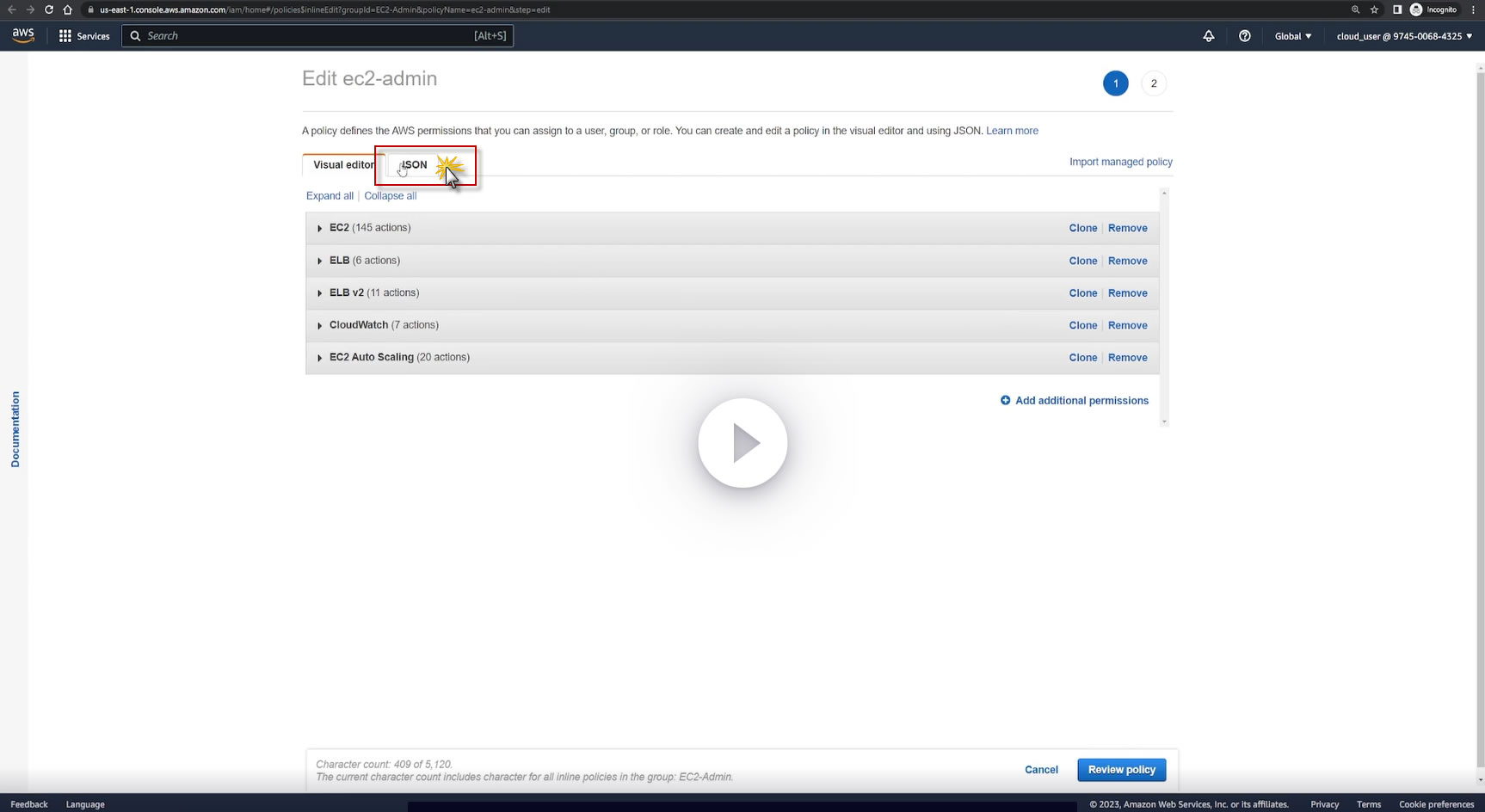Expand the ELB v2 (11 actions) section

pos(319,293)
